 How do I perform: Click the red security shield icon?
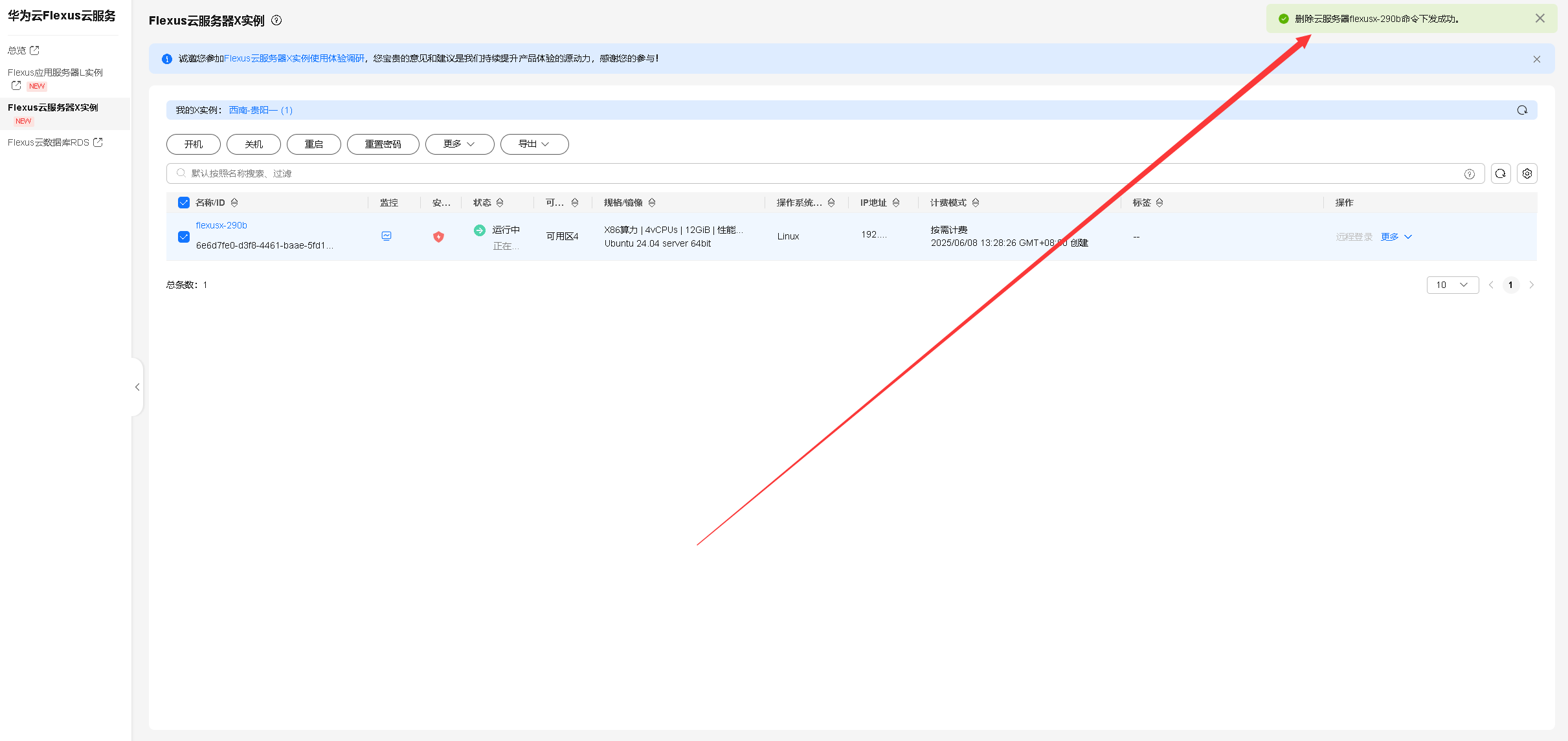[x=438, y=237]
